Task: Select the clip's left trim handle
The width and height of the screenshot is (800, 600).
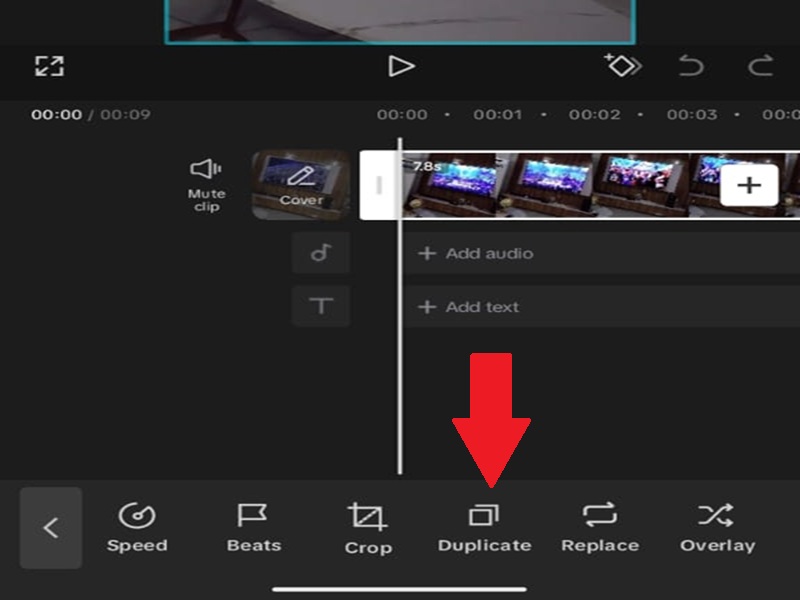Action: pos(381,184)
